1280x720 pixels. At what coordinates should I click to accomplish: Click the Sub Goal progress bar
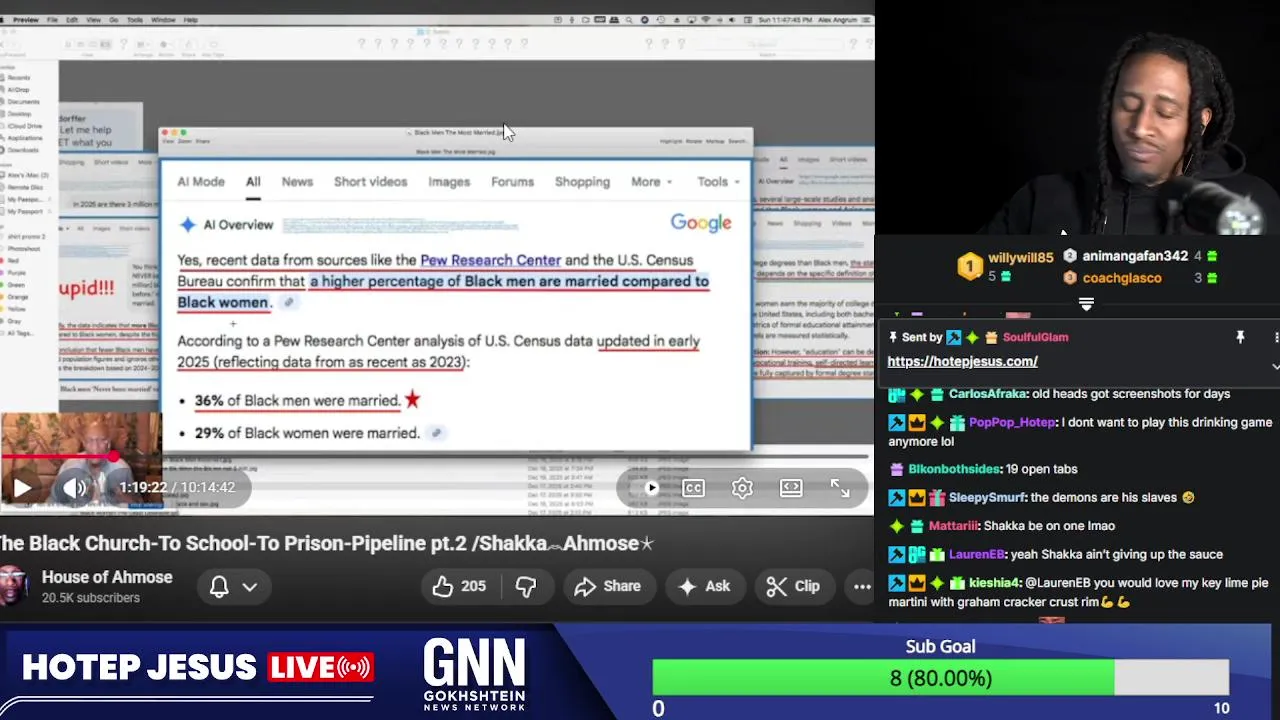[x=940, y=679]
